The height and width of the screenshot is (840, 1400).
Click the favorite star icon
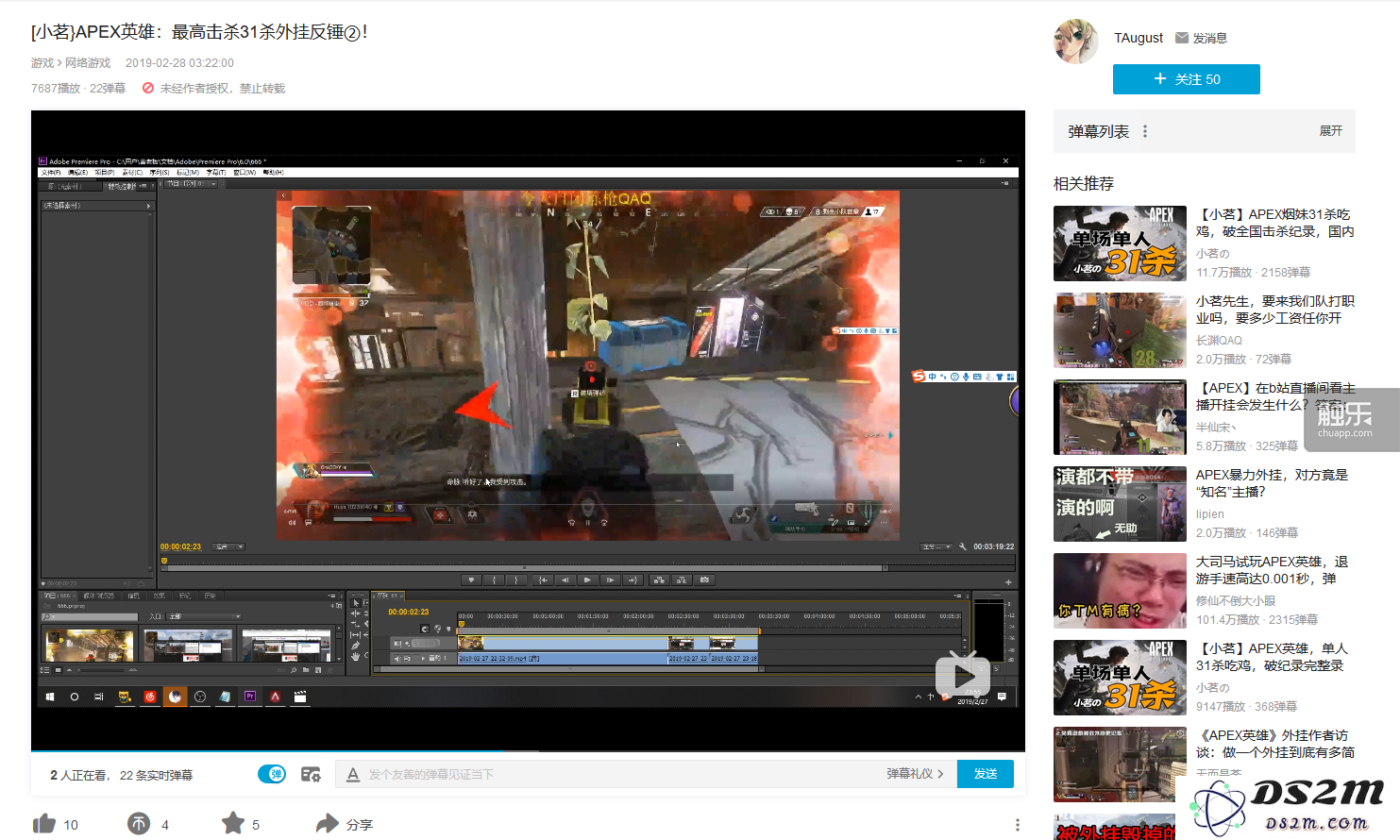(233, 823)
